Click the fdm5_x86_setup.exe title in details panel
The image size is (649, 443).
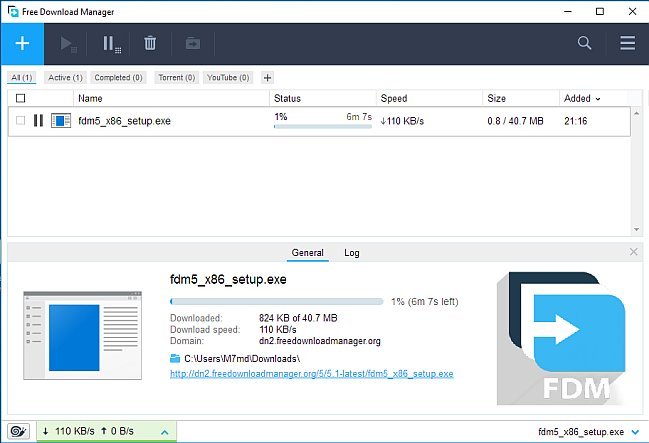[228, 279]
